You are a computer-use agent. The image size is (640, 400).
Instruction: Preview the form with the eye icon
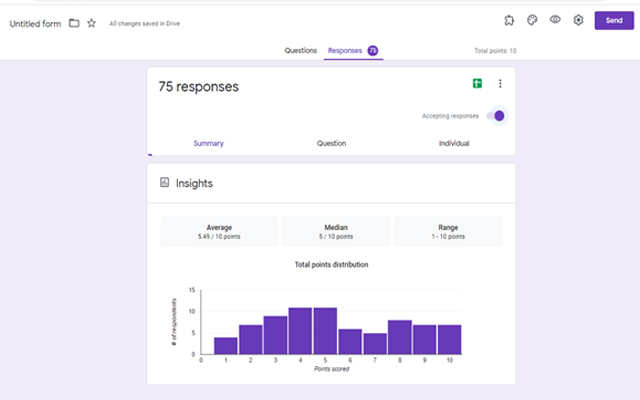point(555,20)
